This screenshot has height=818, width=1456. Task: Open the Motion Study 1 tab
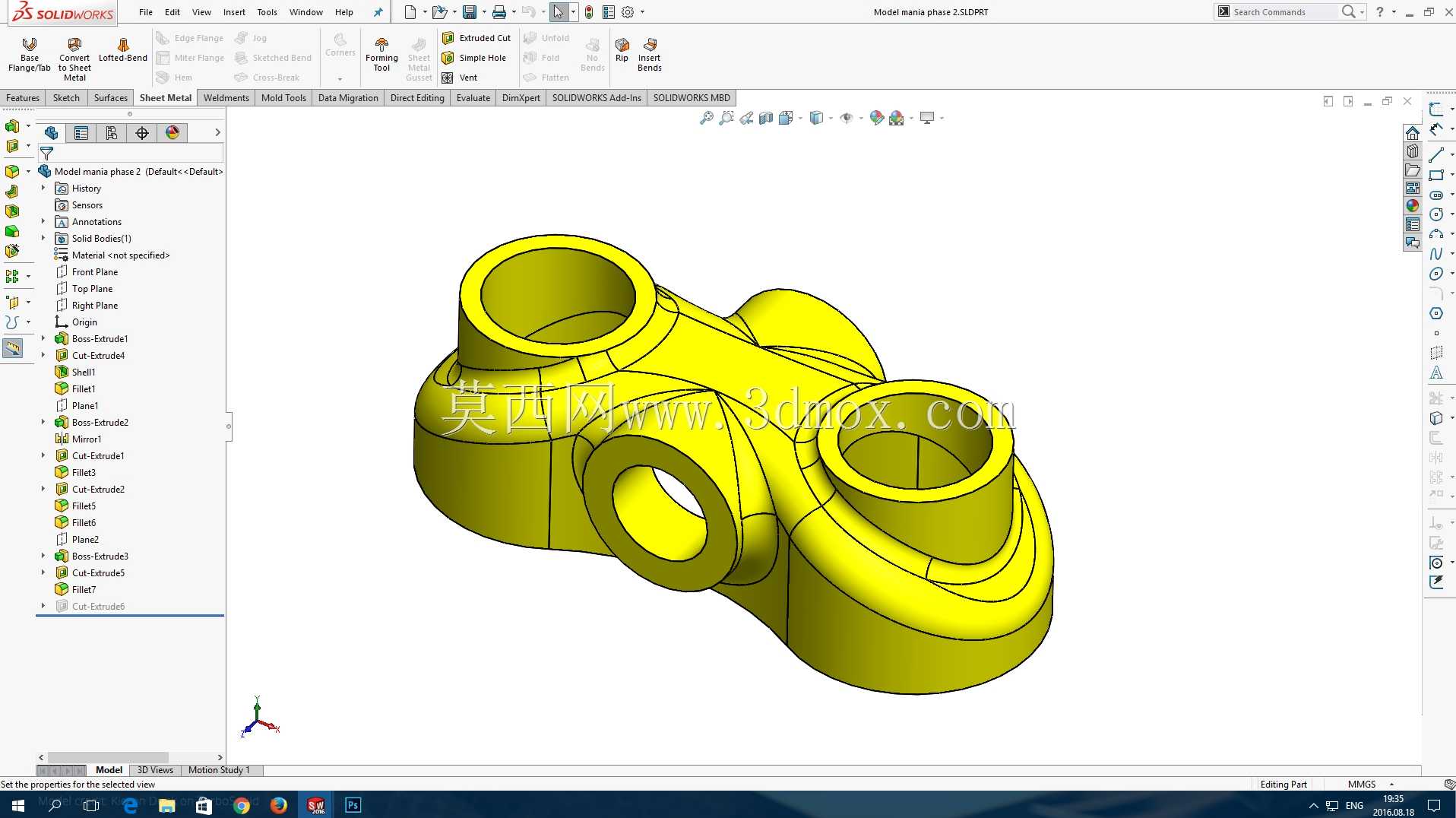coord(219,770)
